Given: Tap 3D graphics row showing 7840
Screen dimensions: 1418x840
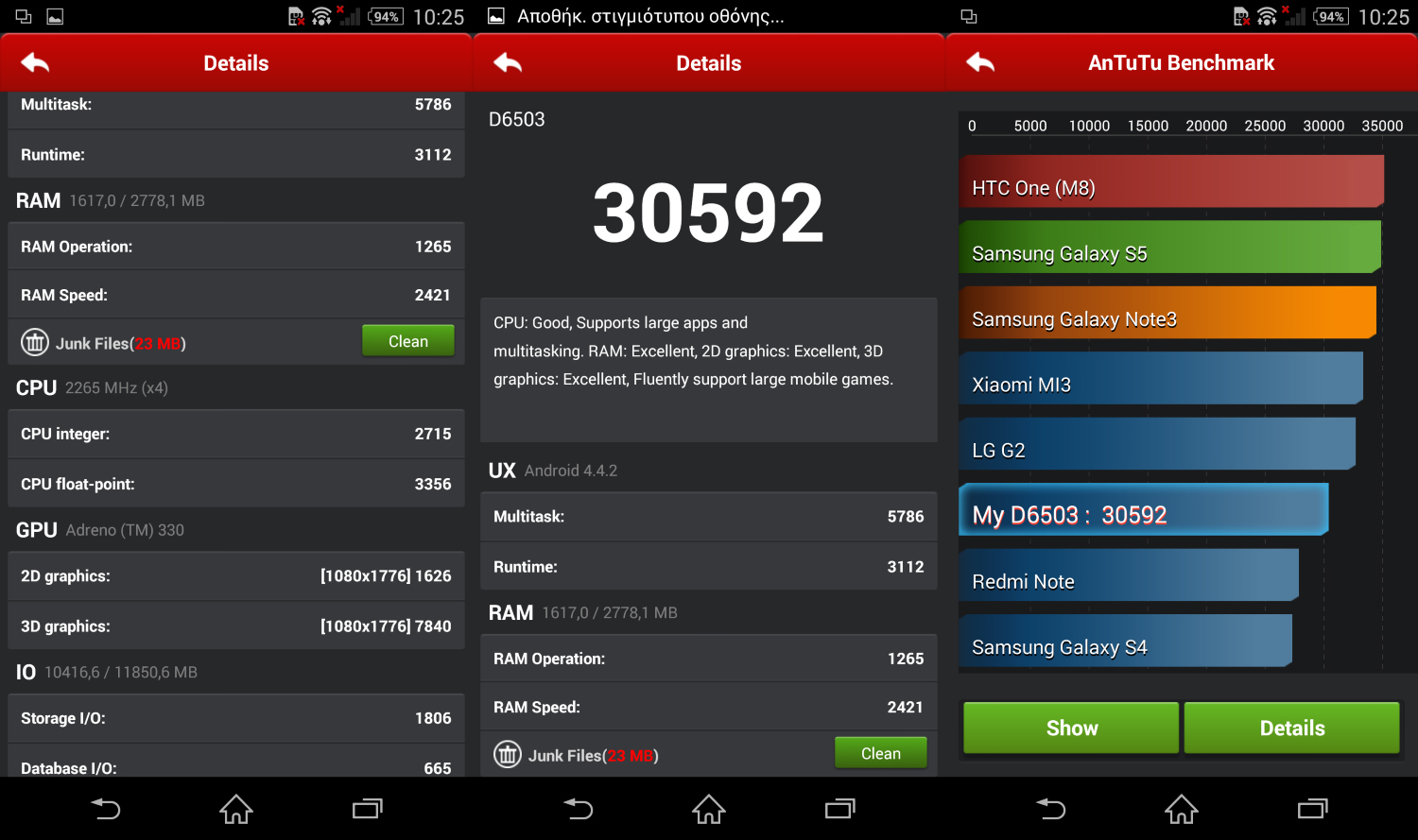Looking at the screenshot, I should tap(236, 626).
